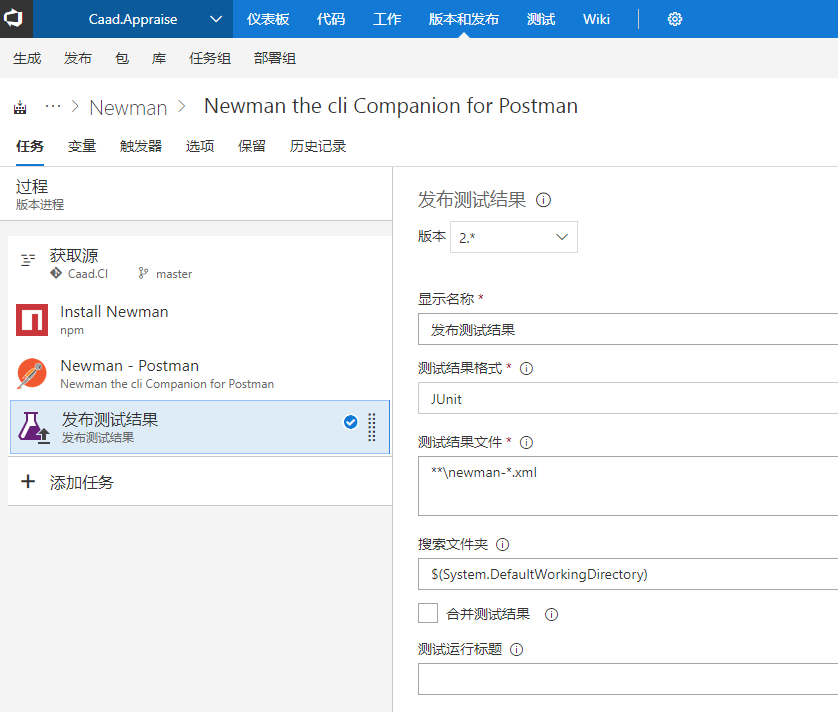
Task: Go to the 生成 sub-navigation
Action: [x=27, y=58]
